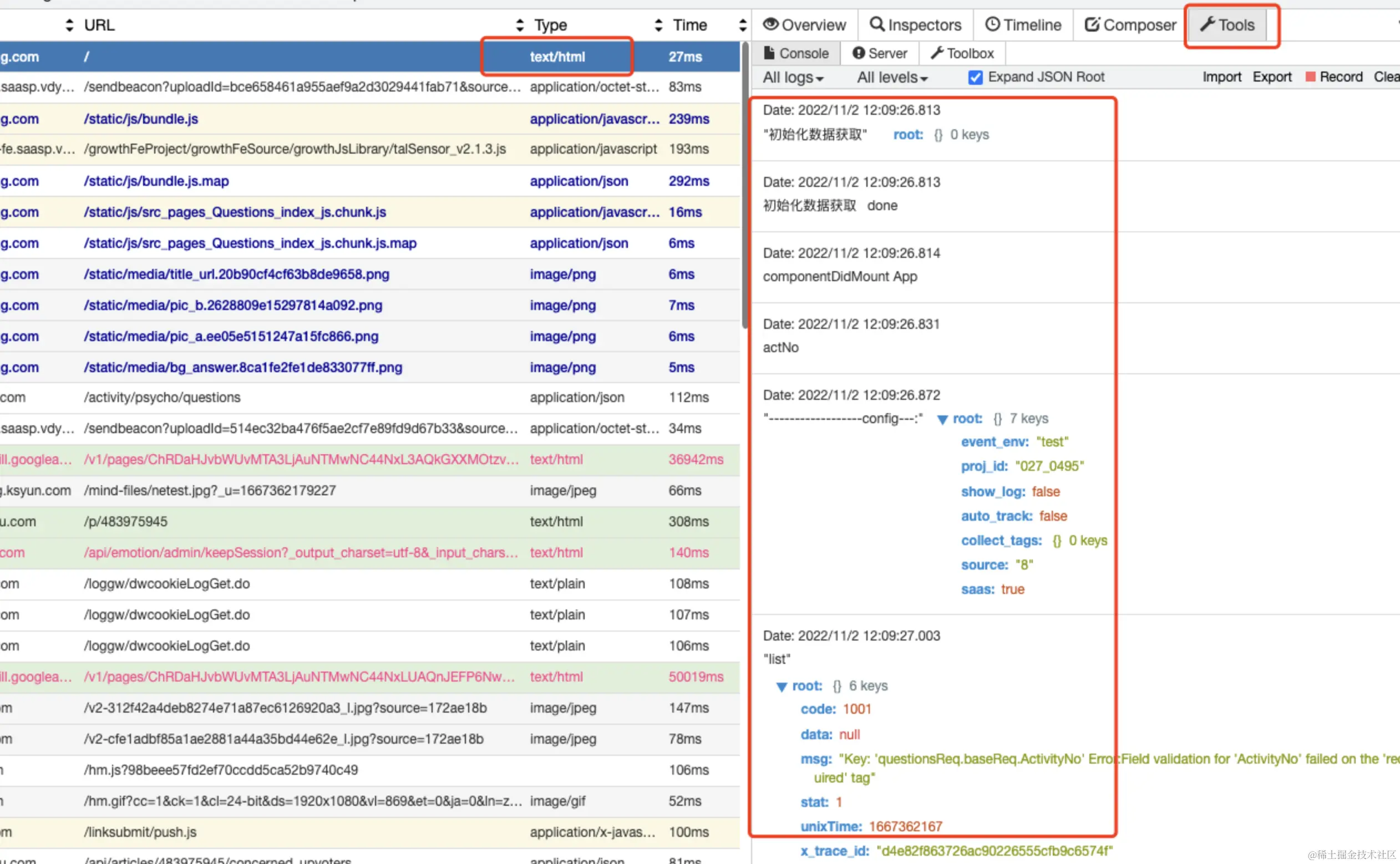Open Inspectors via the magnifier icon
Viewport: 1400px width, 864px height.
coord(876,24)
